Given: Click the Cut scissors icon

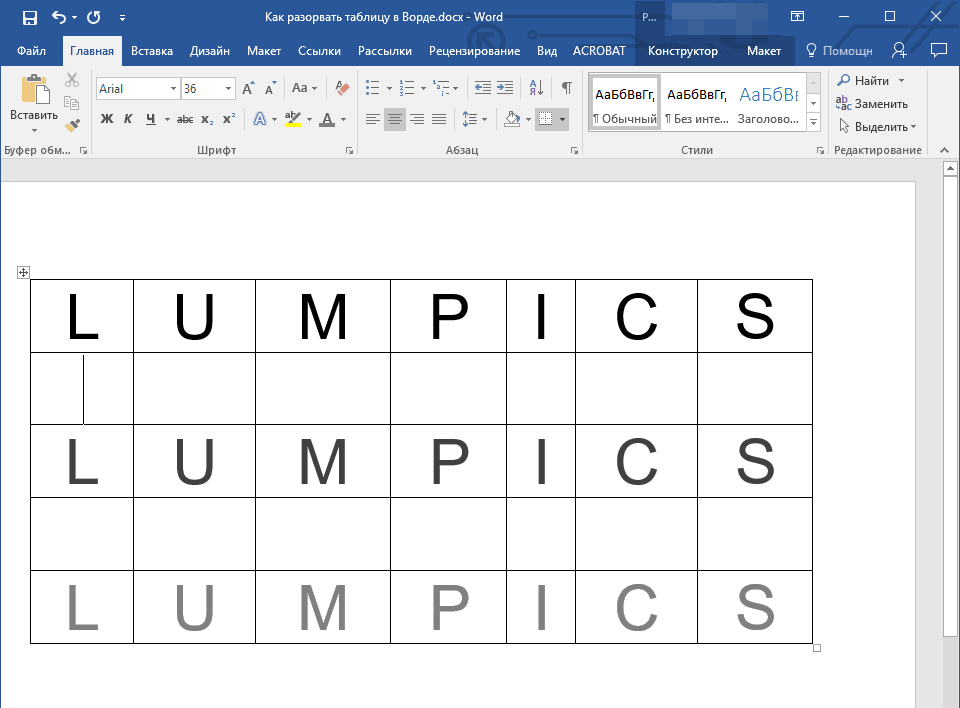Looking at the screenshot, I should [72, 81].
